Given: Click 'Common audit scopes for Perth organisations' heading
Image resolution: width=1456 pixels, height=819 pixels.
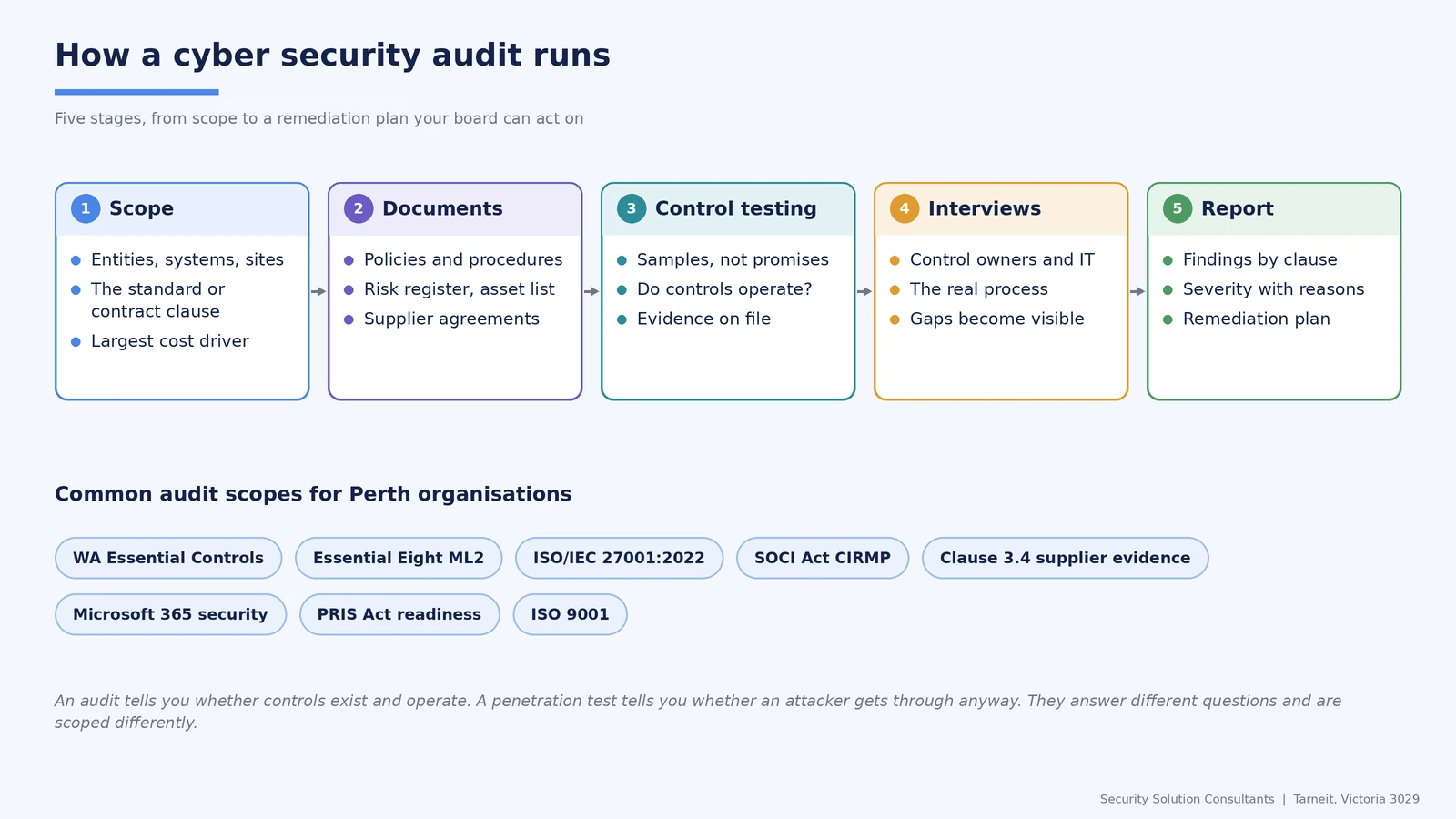Looking at the screenshot, I should click(x=313, y=494).
